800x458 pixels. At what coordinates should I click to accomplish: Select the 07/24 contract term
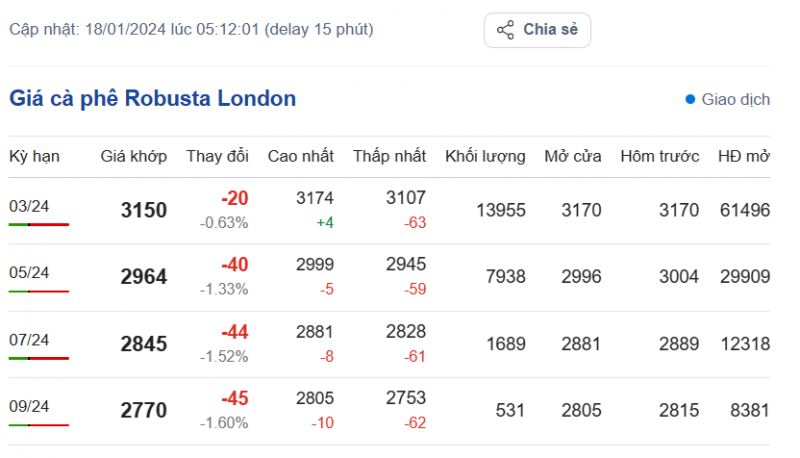tap(29, 339)
